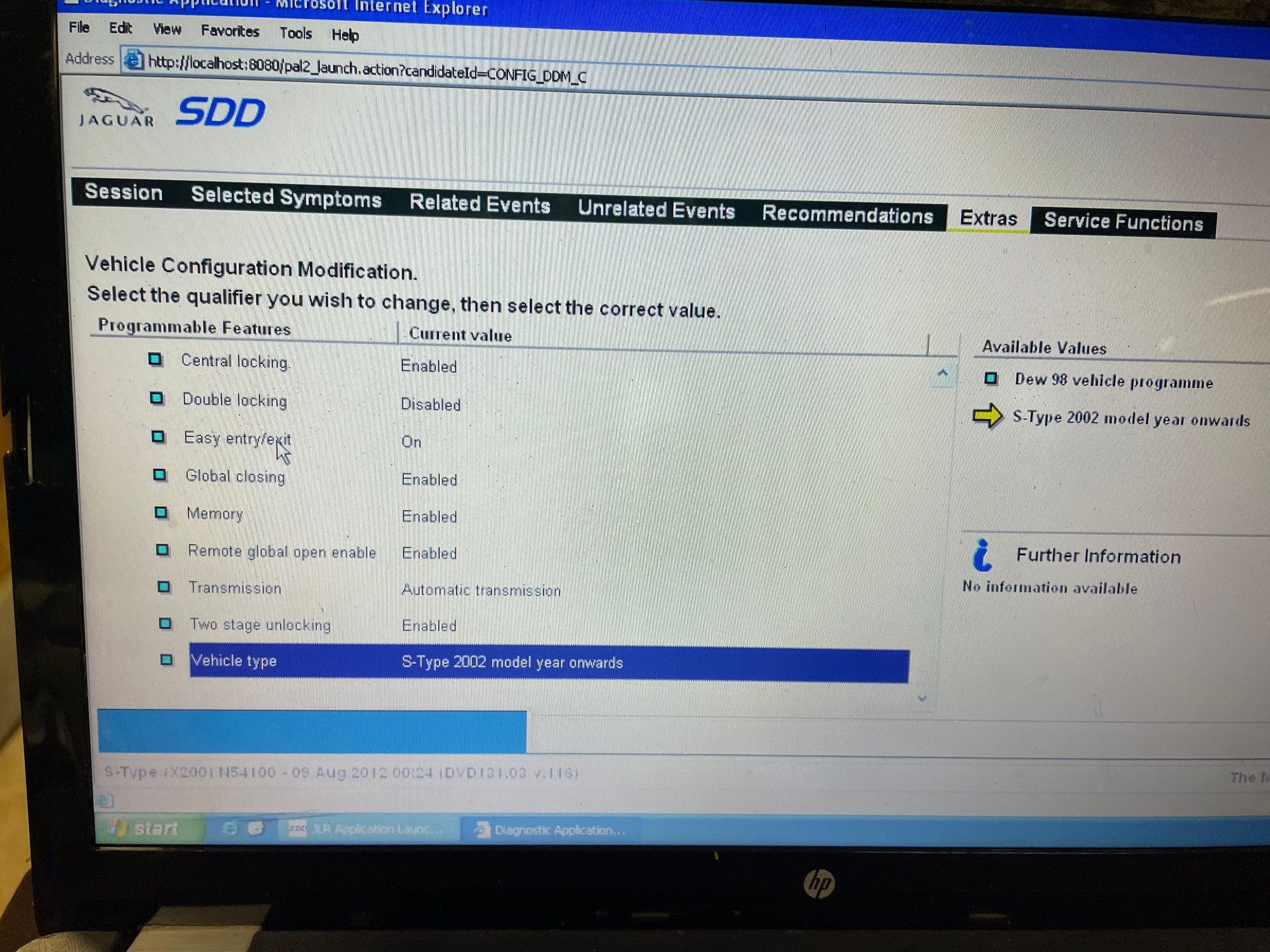The image size is (1270, 952).
Task: Open Internet Explorer quick launch icon
Action: tap(229, 828)
